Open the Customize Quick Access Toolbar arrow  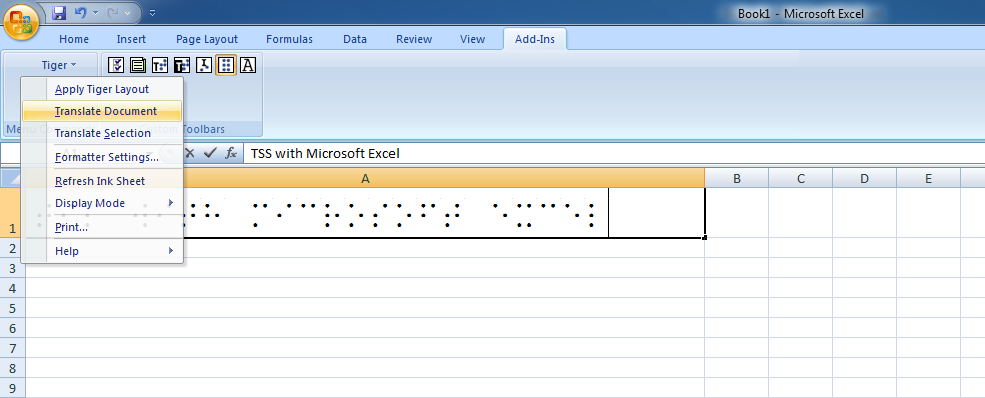[x=153, y=13]
